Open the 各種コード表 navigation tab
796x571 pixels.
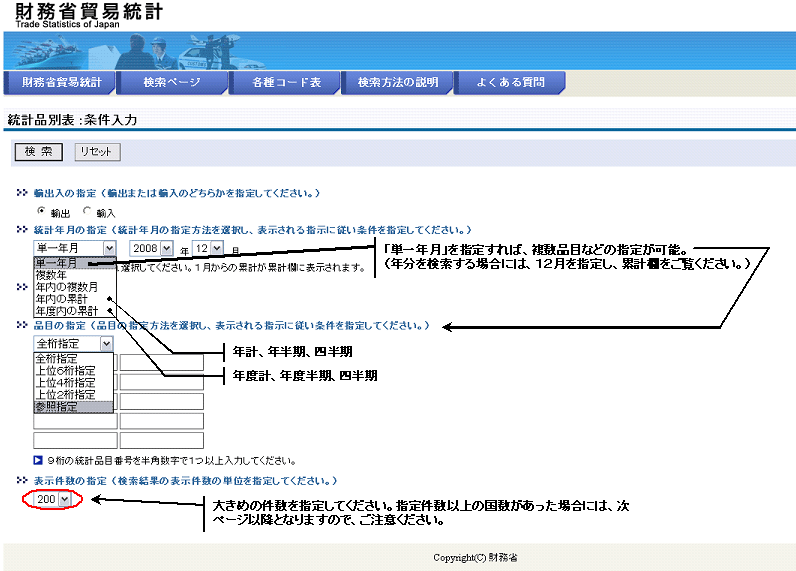click(x=286, y=82)
